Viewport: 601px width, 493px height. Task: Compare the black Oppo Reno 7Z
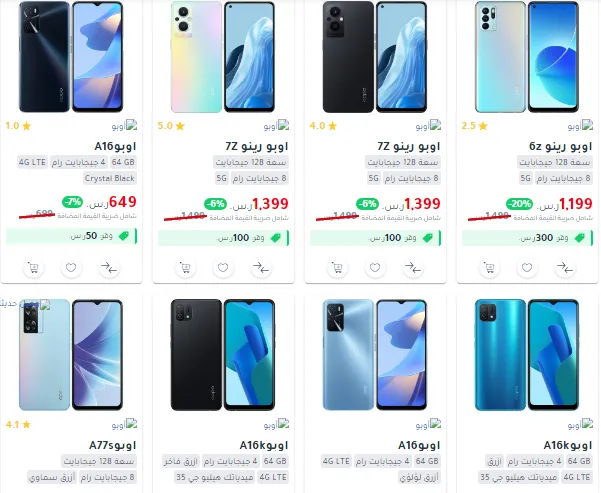coord(413,268)
